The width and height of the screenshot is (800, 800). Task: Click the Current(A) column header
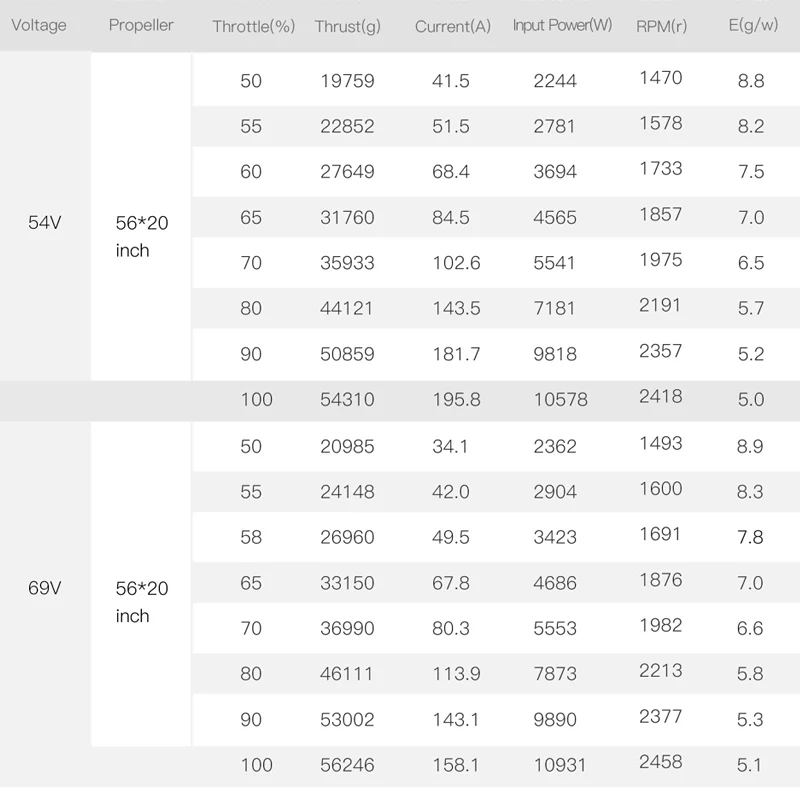point(453,26)
